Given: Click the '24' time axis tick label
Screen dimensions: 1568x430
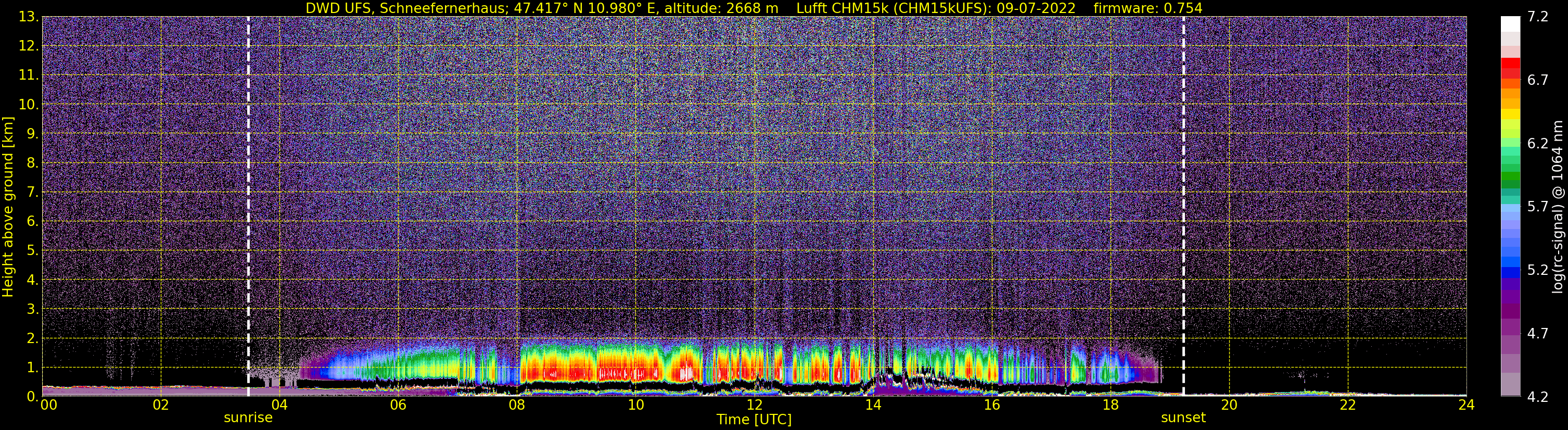Looking at the screenshot, I should pos(1467,406).
